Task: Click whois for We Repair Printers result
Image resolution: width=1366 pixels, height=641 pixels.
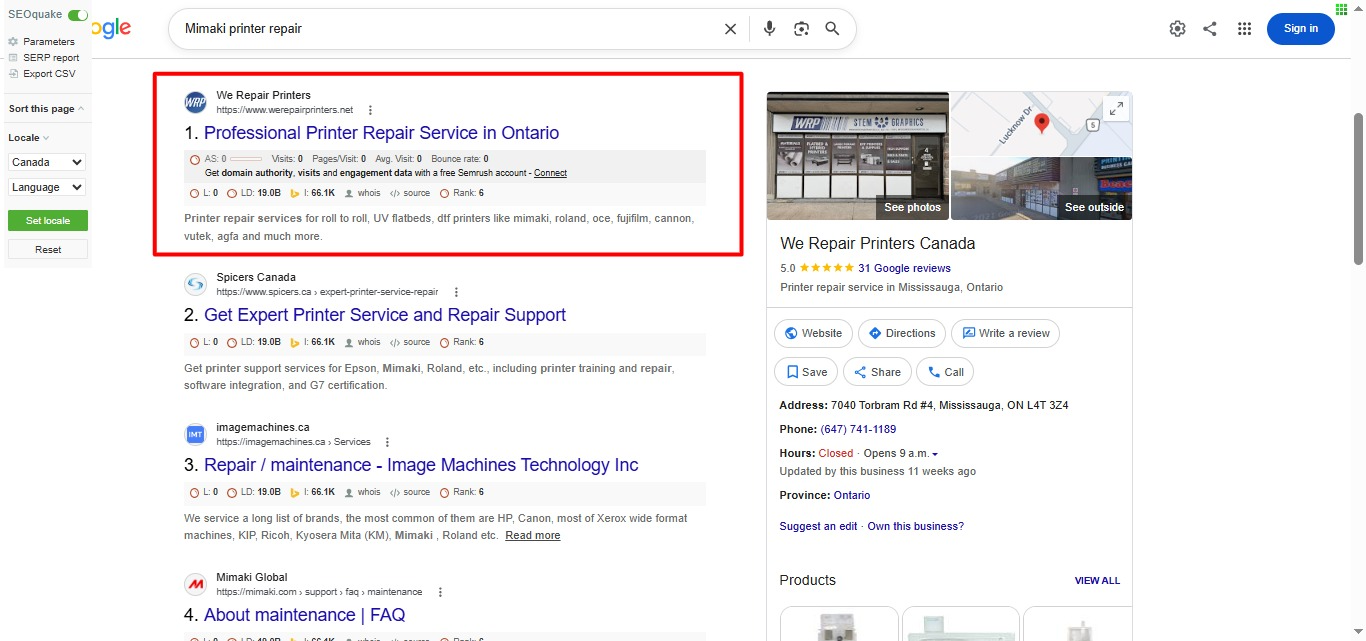Action: point(363,193)
